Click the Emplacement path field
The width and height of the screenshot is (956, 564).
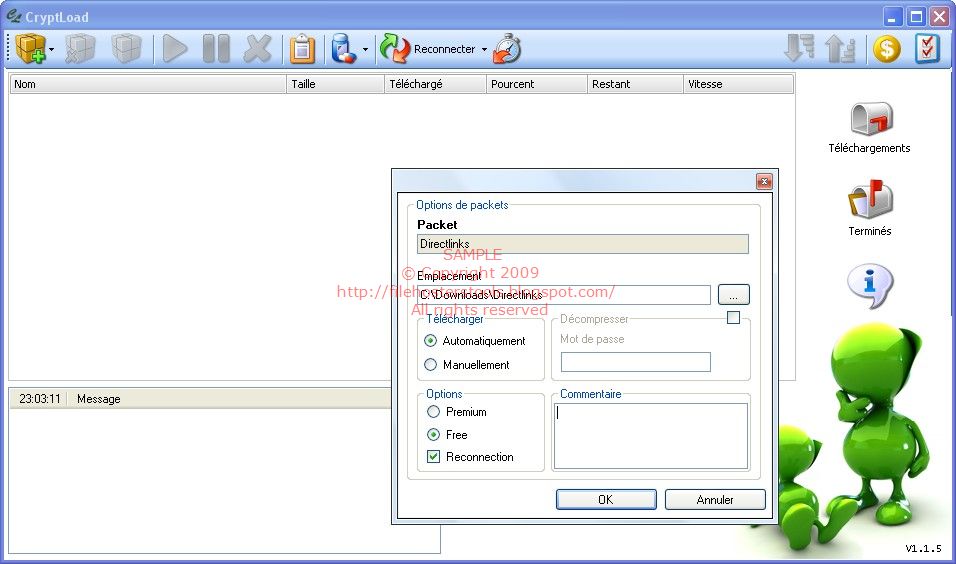point(564,295)
